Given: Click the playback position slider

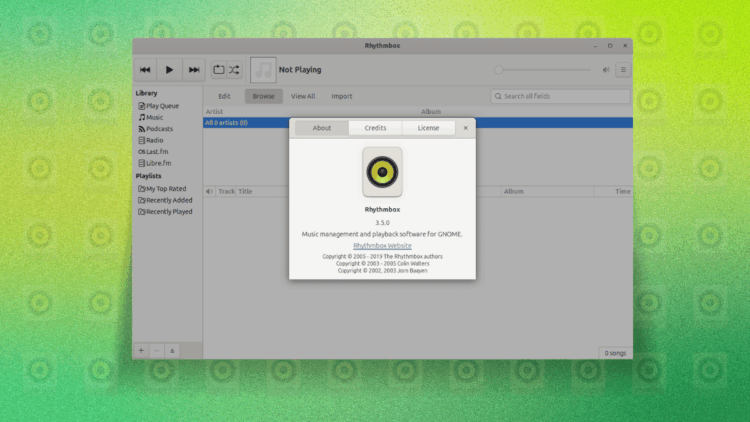Looking at the screenshot, I should 542,70.
